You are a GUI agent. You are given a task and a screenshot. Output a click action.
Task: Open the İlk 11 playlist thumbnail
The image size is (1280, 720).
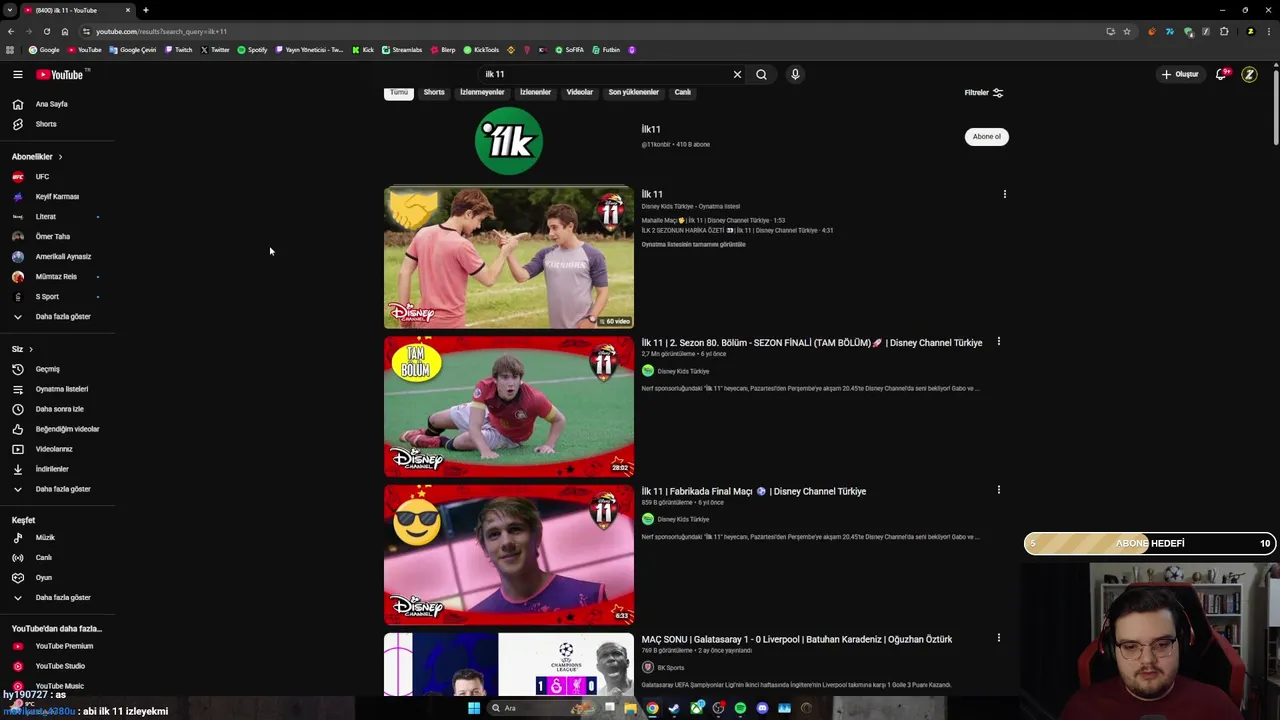tap(509, 258)
